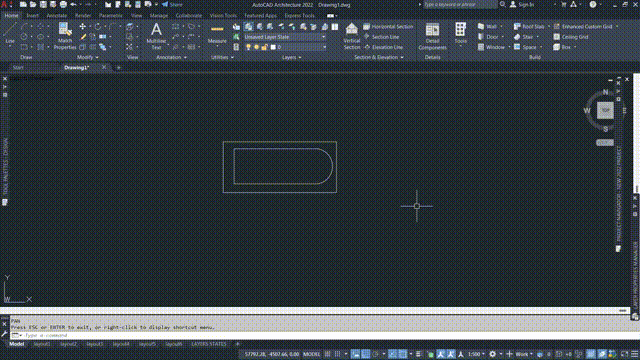Toggle snap mode in status bar

(338, 354)
